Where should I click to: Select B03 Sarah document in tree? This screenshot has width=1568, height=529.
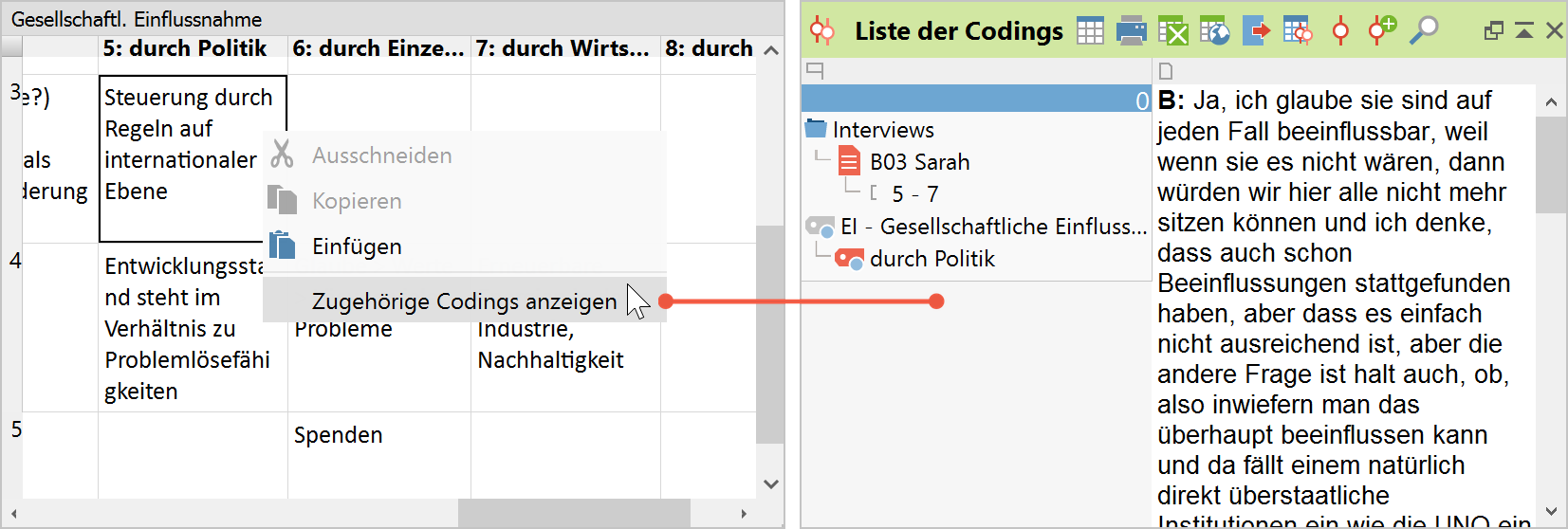point(920,162)
